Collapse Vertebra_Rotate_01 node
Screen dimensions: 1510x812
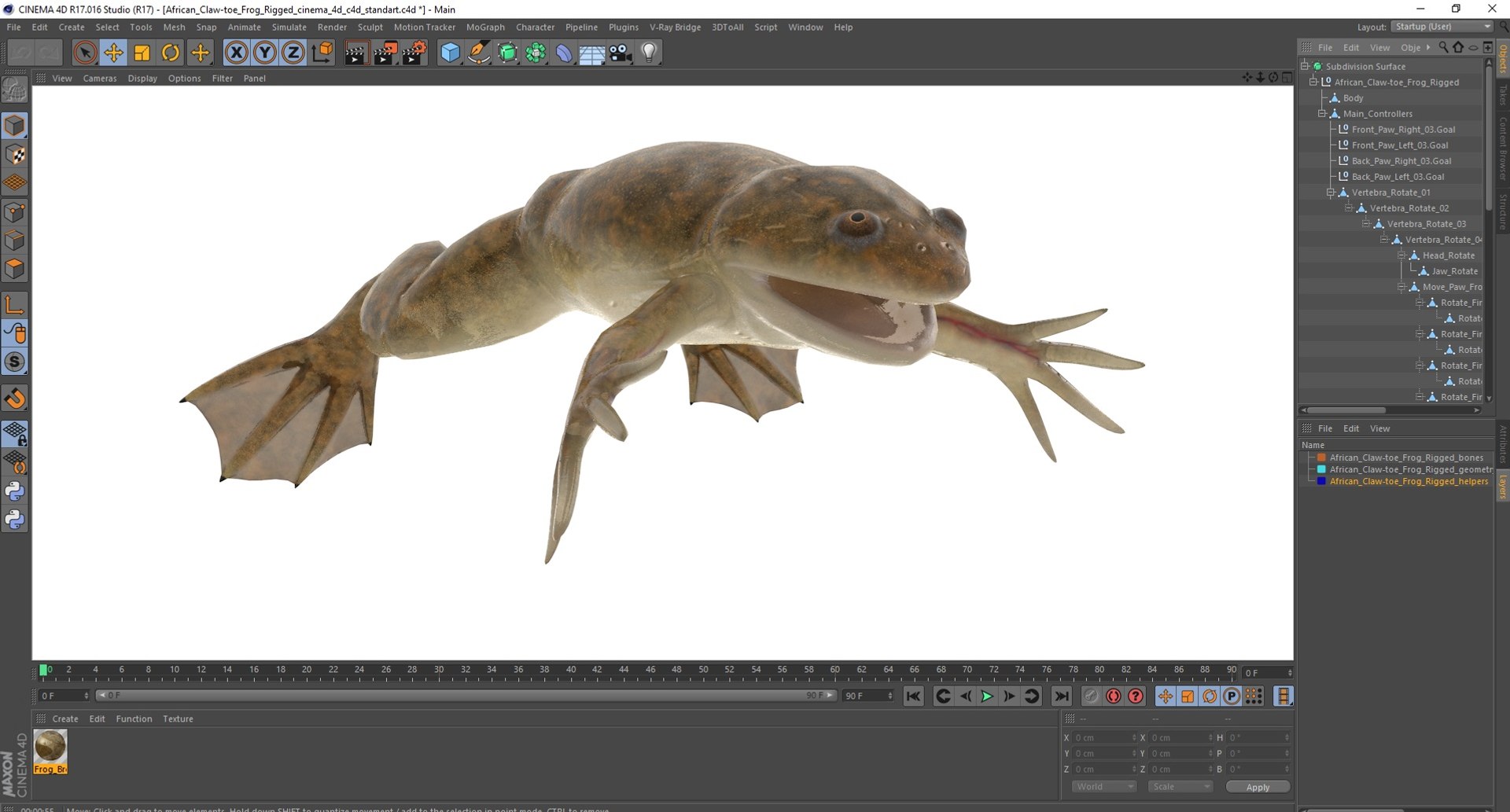coord(1331,192)
